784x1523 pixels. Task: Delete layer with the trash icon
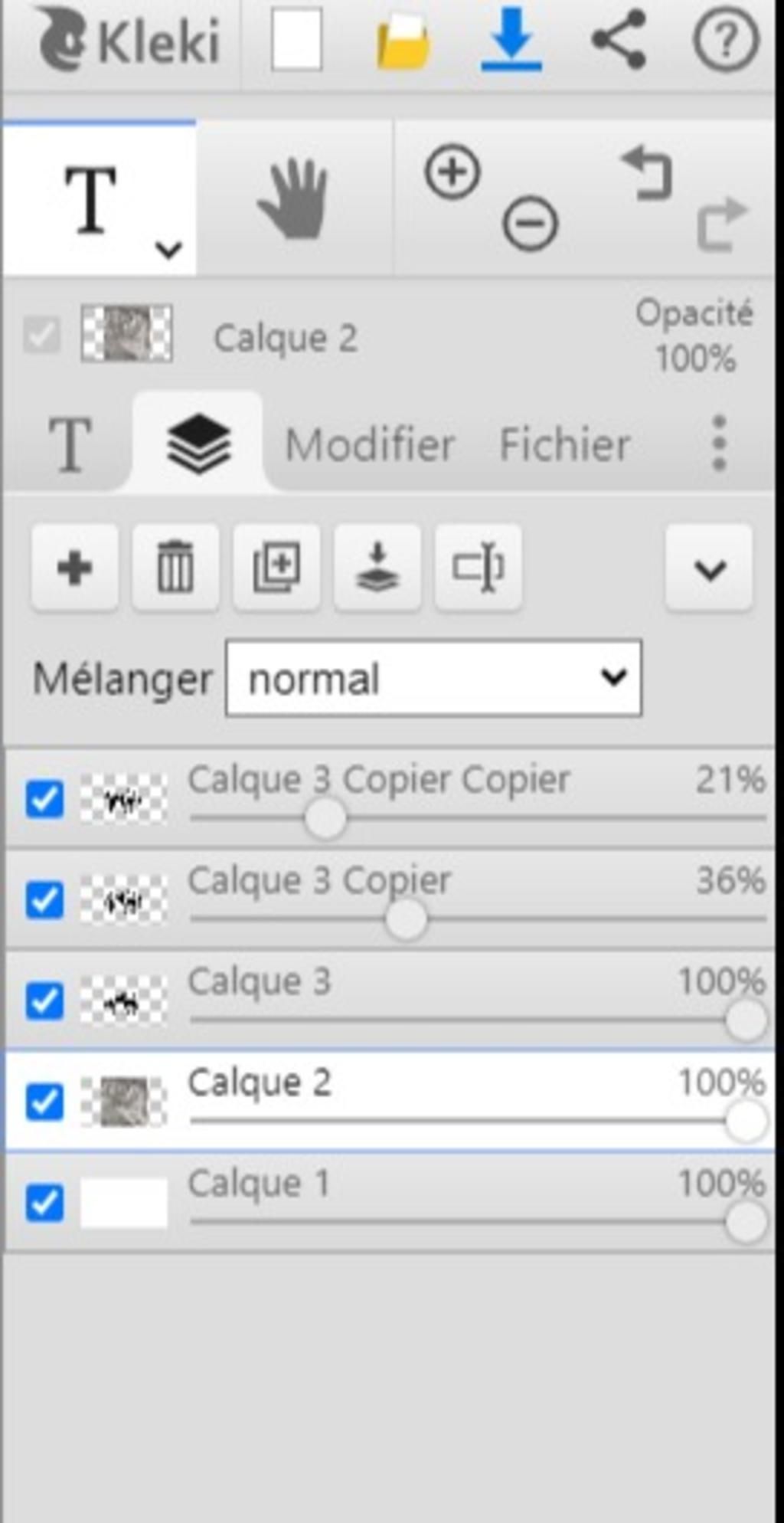point(175,568)
